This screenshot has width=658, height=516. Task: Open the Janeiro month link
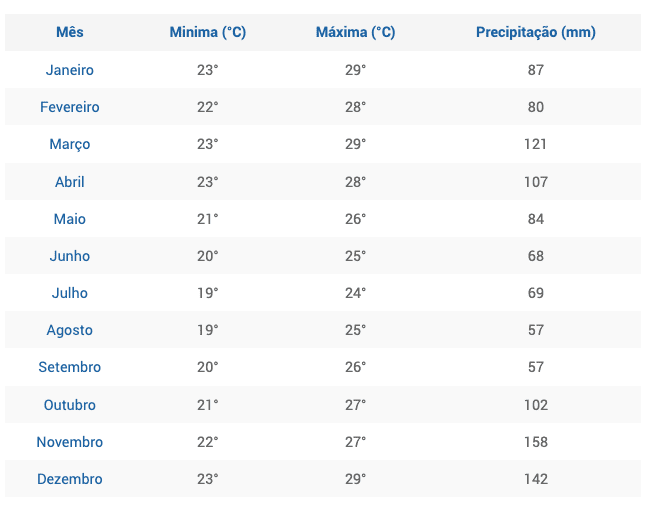click(70, 70)
